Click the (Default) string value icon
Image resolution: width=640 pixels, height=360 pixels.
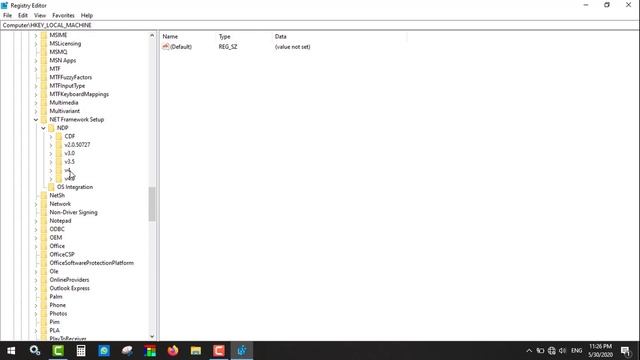[x=165, y=47]
